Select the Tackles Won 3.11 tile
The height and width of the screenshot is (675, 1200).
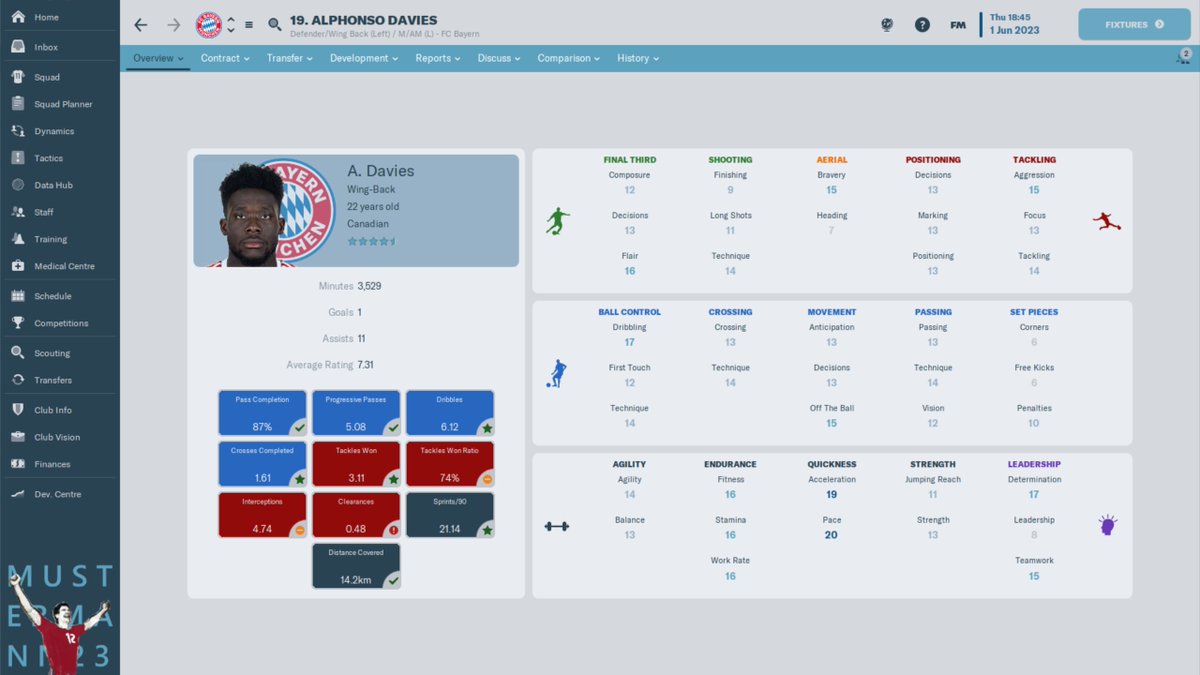tap(356, 464)
